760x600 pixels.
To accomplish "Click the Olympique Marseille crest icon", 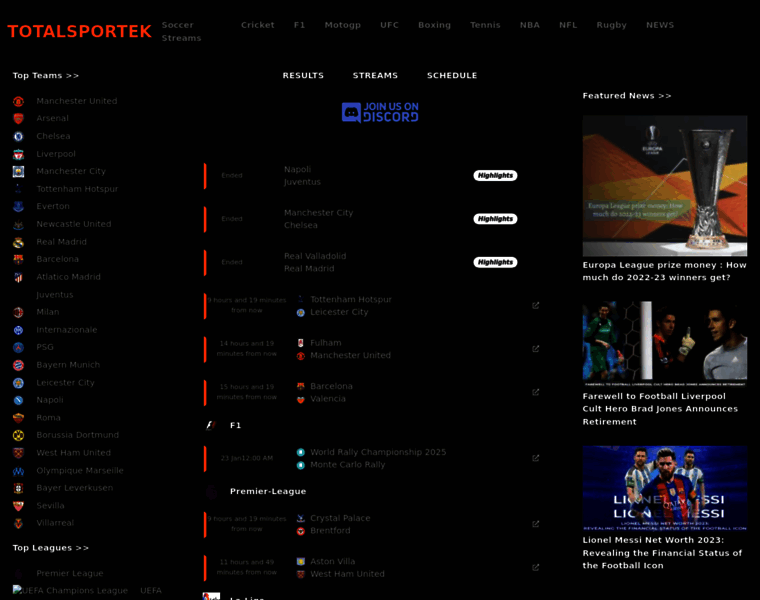I will 18,471.
